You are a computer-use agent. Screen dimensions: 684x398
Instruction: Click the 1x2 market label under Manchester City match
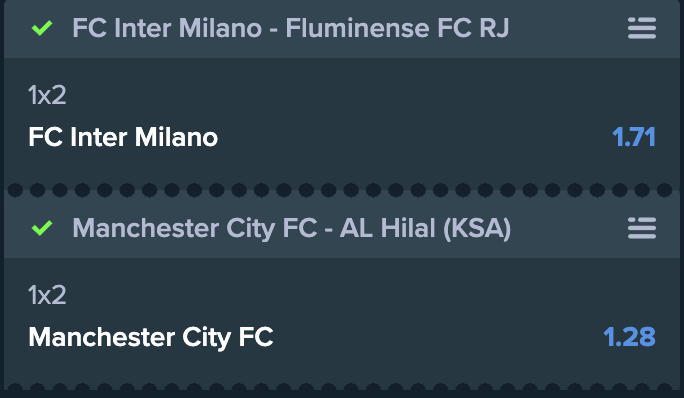(47, 295)
